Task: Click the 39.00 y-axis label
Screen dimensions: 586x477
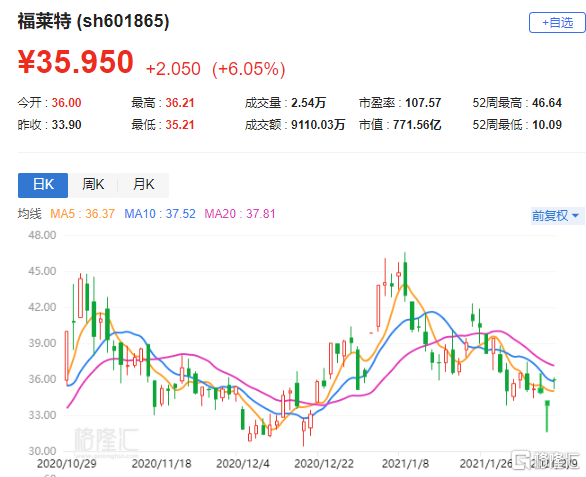Action: pos(42,343)
